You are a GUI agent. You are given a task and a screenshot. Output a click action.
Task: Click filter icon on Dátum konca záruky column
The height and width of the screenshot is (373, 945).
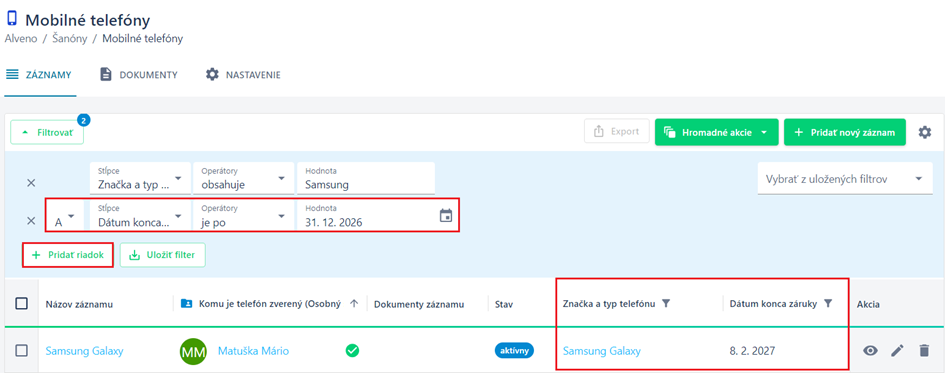click(x=827, y=304)
